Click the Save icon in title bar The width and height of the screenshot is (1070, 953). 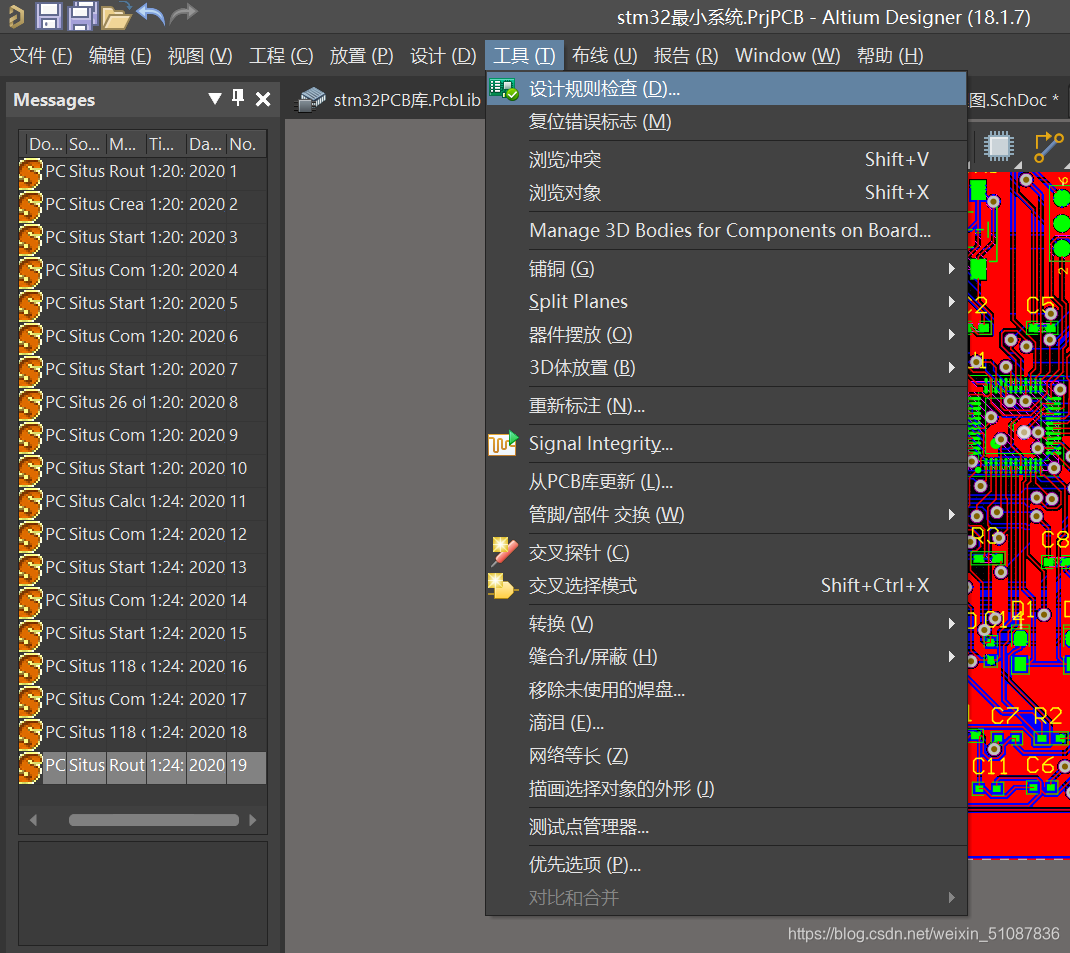coord(48,15)
